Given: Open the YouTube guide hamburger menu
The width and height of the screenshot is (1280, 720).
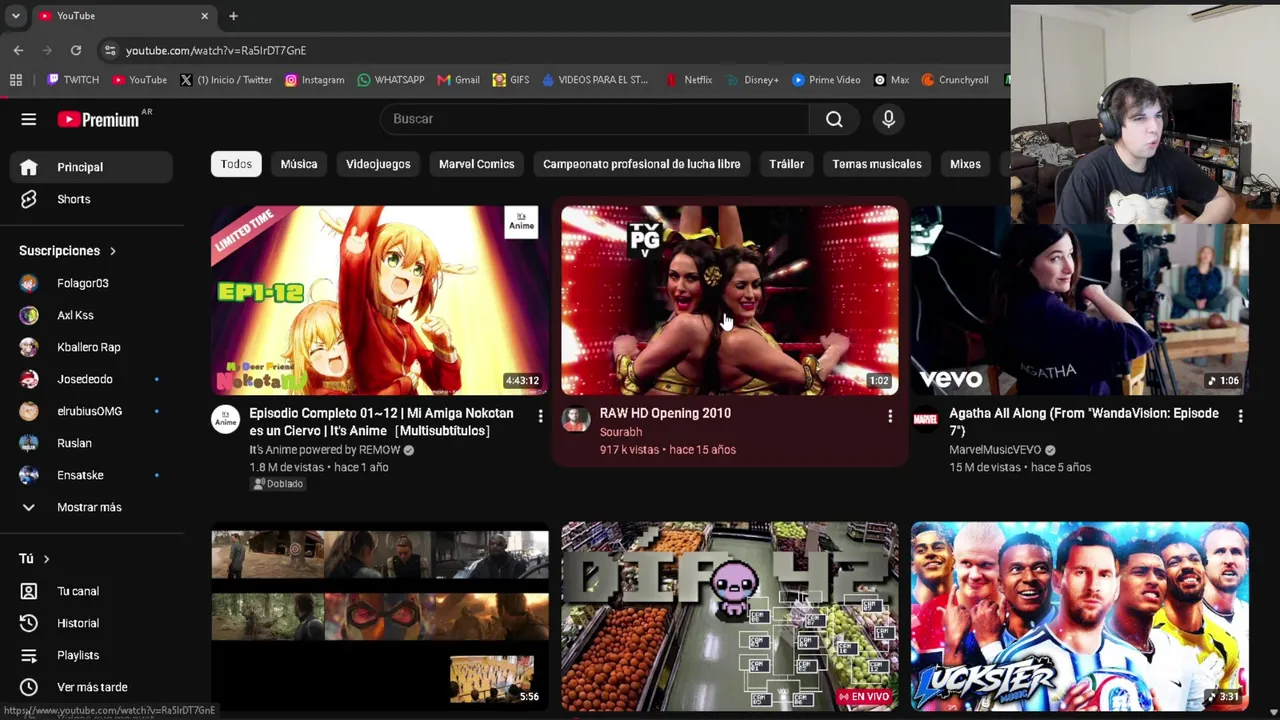Looking at the screenshot, I should (x=29, y=119).
